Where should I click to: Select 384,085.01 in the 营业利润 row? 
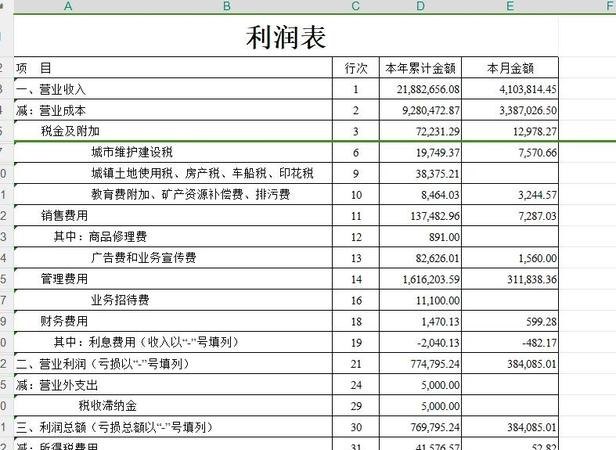pos(532,364)
